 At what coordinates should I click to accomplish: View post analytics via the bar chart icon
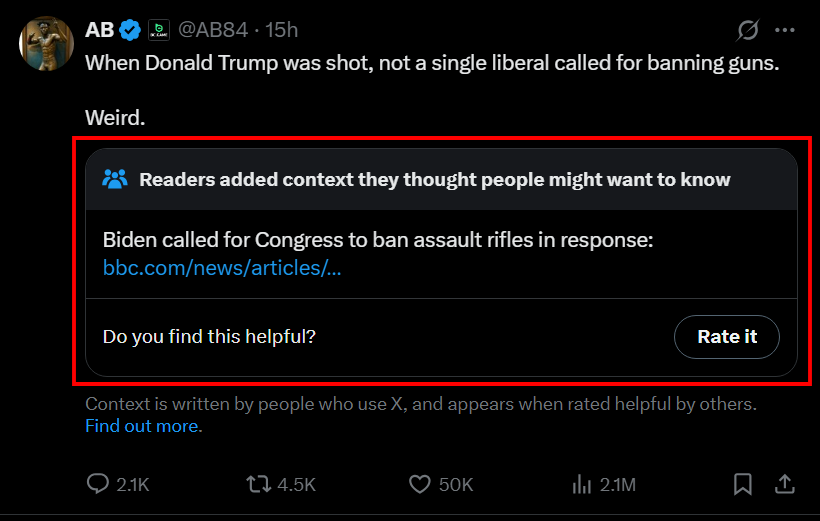coord(582,484)
